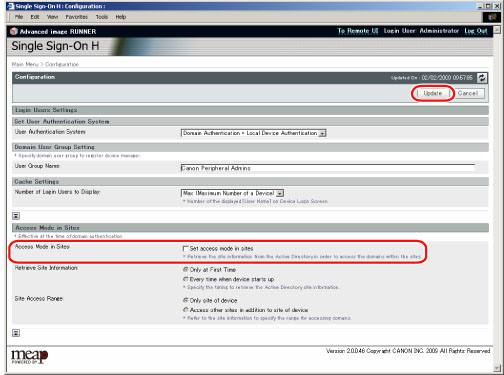504x375 pixels.
Task: Open the File menu
Action: tap(19, 17)
